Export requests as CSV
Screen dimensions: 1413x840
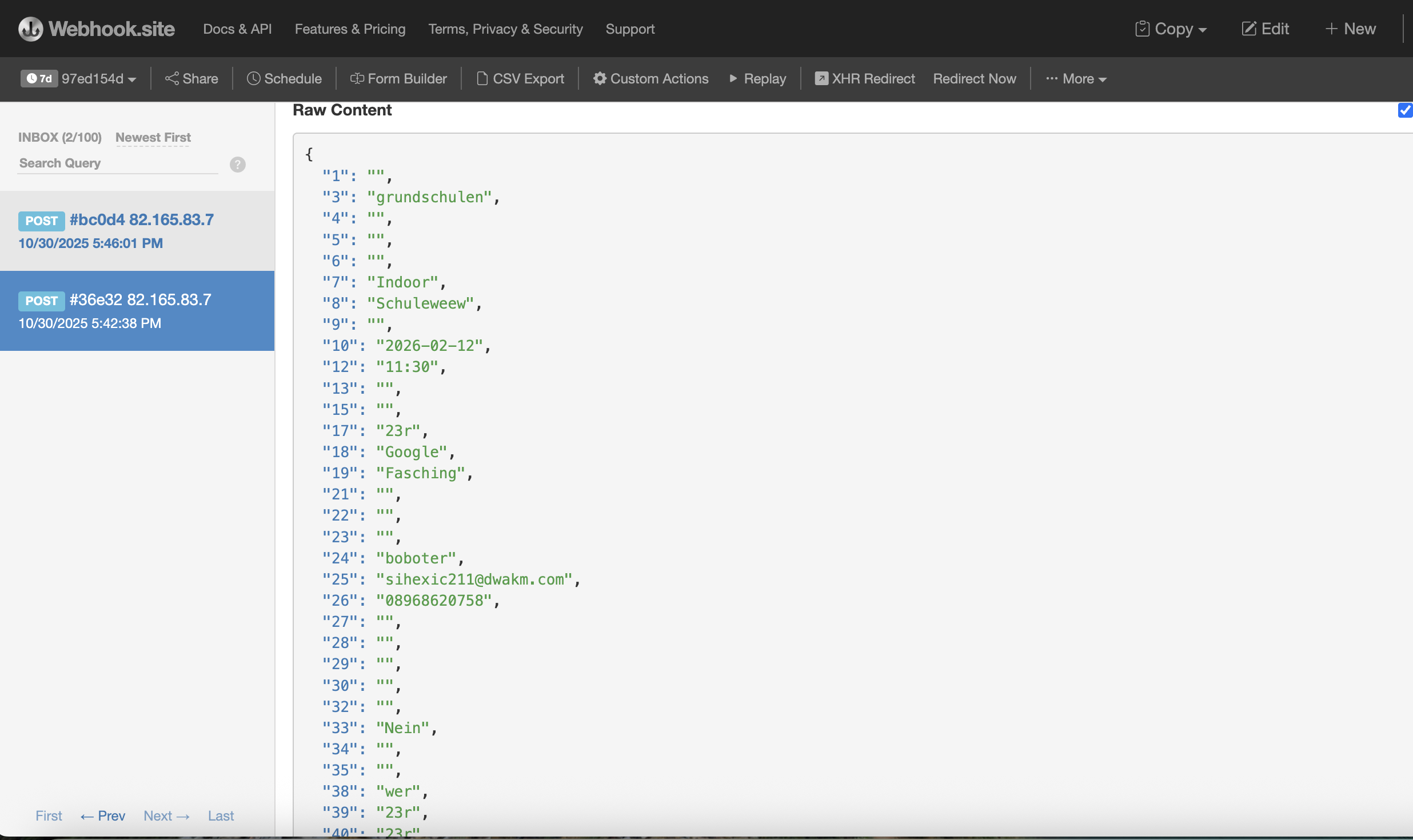(520, 78)
